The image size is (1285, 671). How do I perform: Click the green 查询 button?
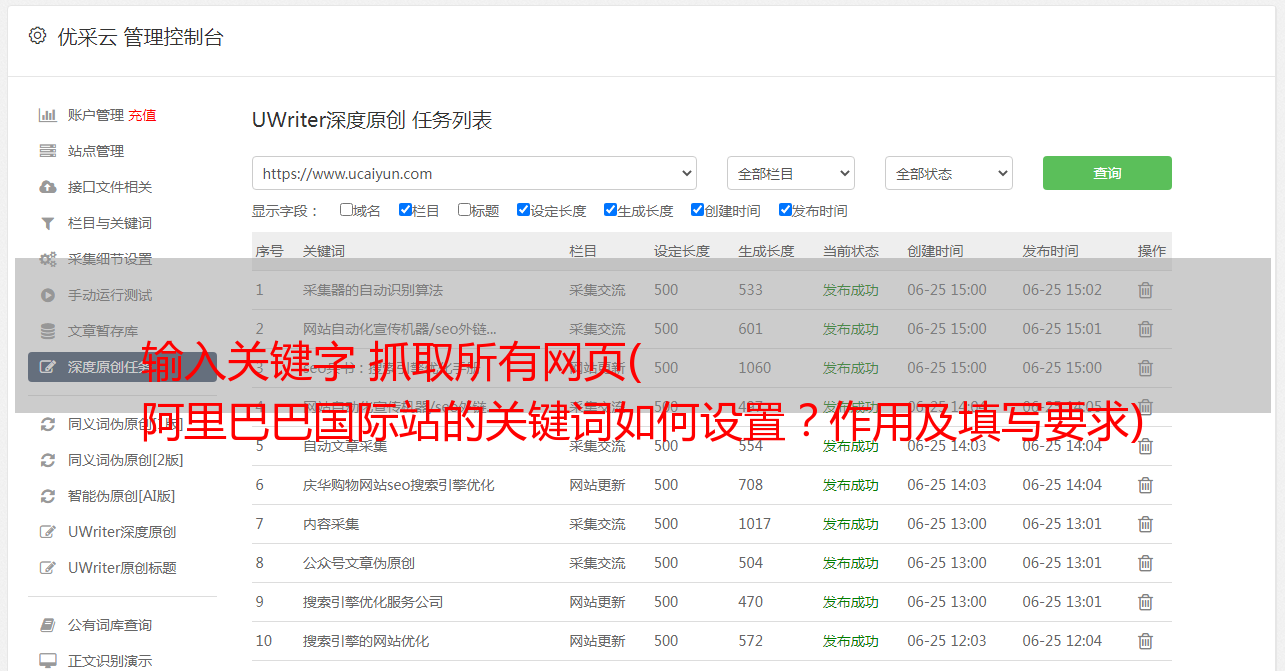(x=1107, y=173)
